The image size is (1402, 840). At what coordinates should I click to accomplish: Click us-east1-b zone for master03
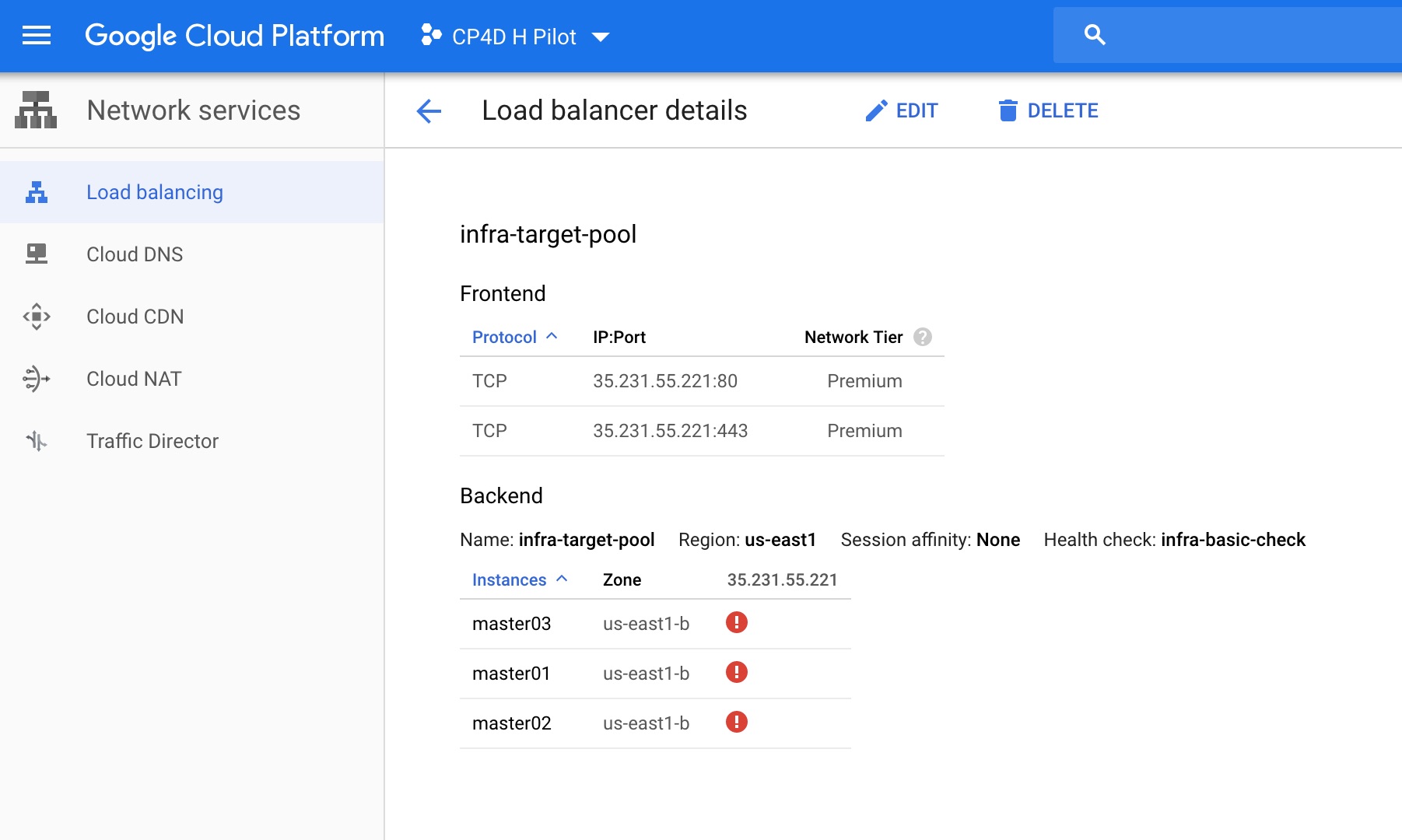tap(647, 624)
